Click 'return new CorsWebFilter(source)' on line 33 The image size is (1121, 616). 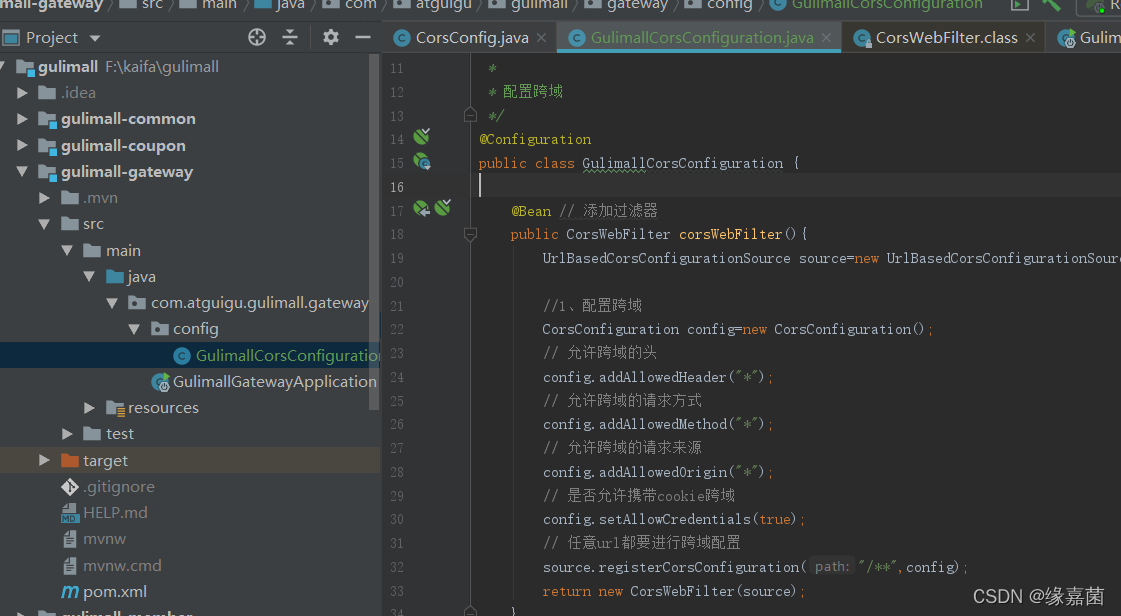(673, 591)
